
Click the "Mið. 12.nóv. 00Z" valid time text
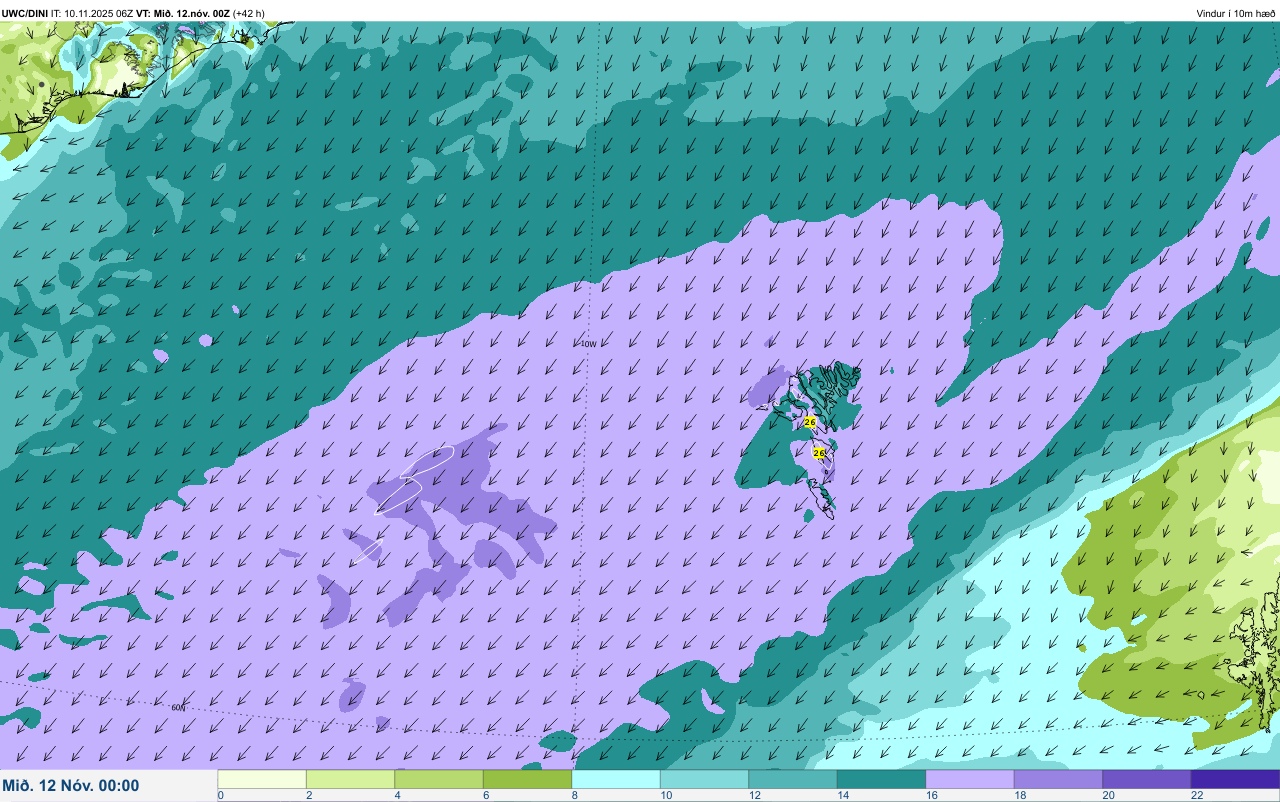(x=192, y=13)
